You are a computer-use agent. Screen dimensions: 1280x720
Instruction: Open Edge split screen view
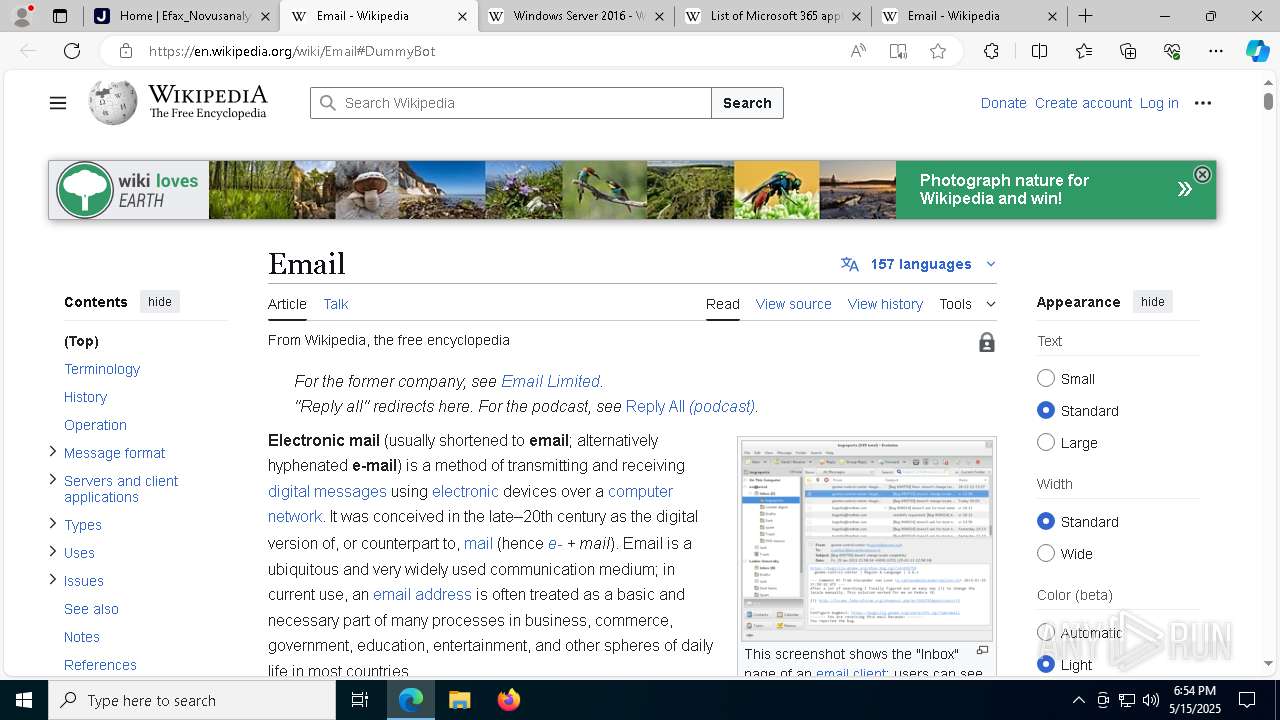point(1039,51)
